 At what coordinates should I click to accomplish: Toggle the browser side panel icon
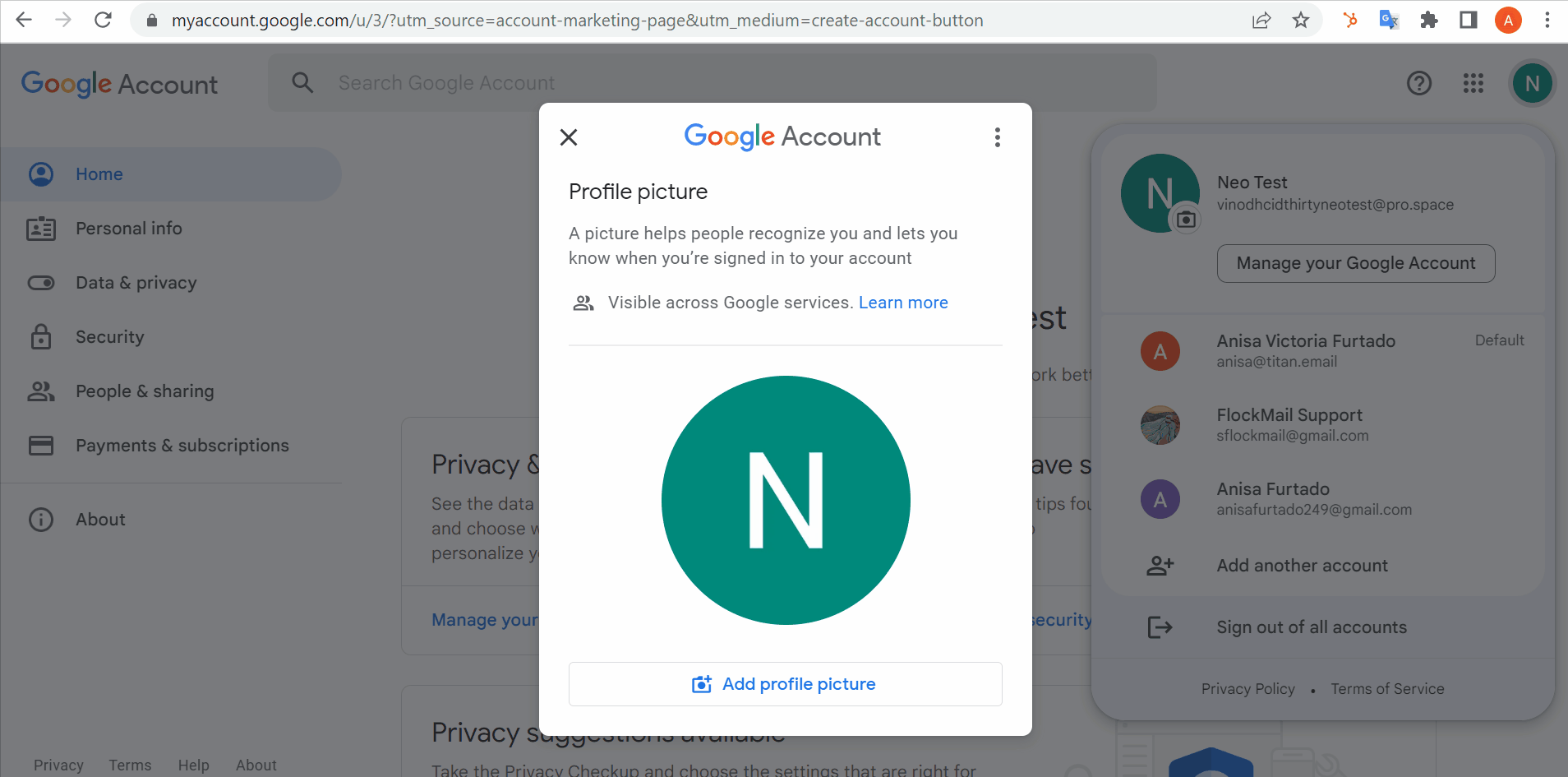[1469, 21]
